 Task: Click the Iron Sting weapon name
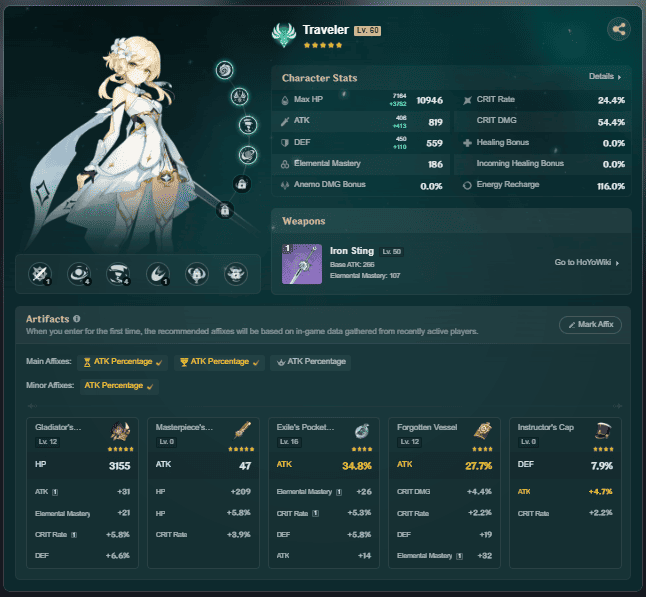[352, 251]
